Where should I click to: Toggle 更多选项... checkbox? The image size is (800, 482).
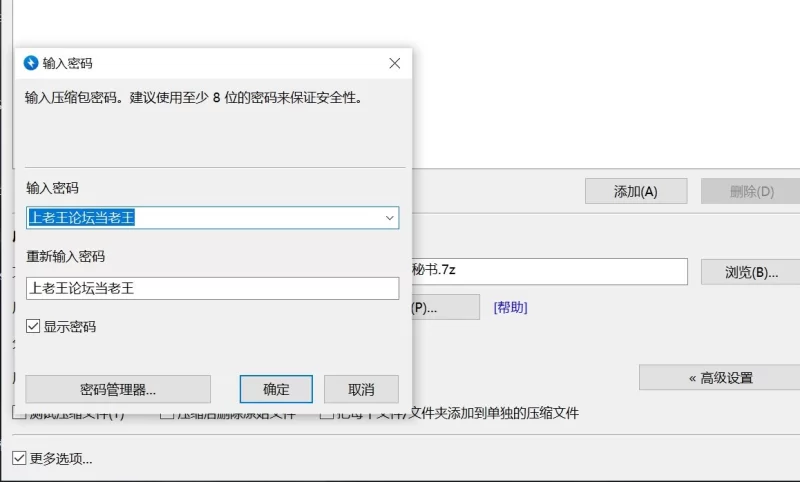pyautogui.click(x=19, y=458)
